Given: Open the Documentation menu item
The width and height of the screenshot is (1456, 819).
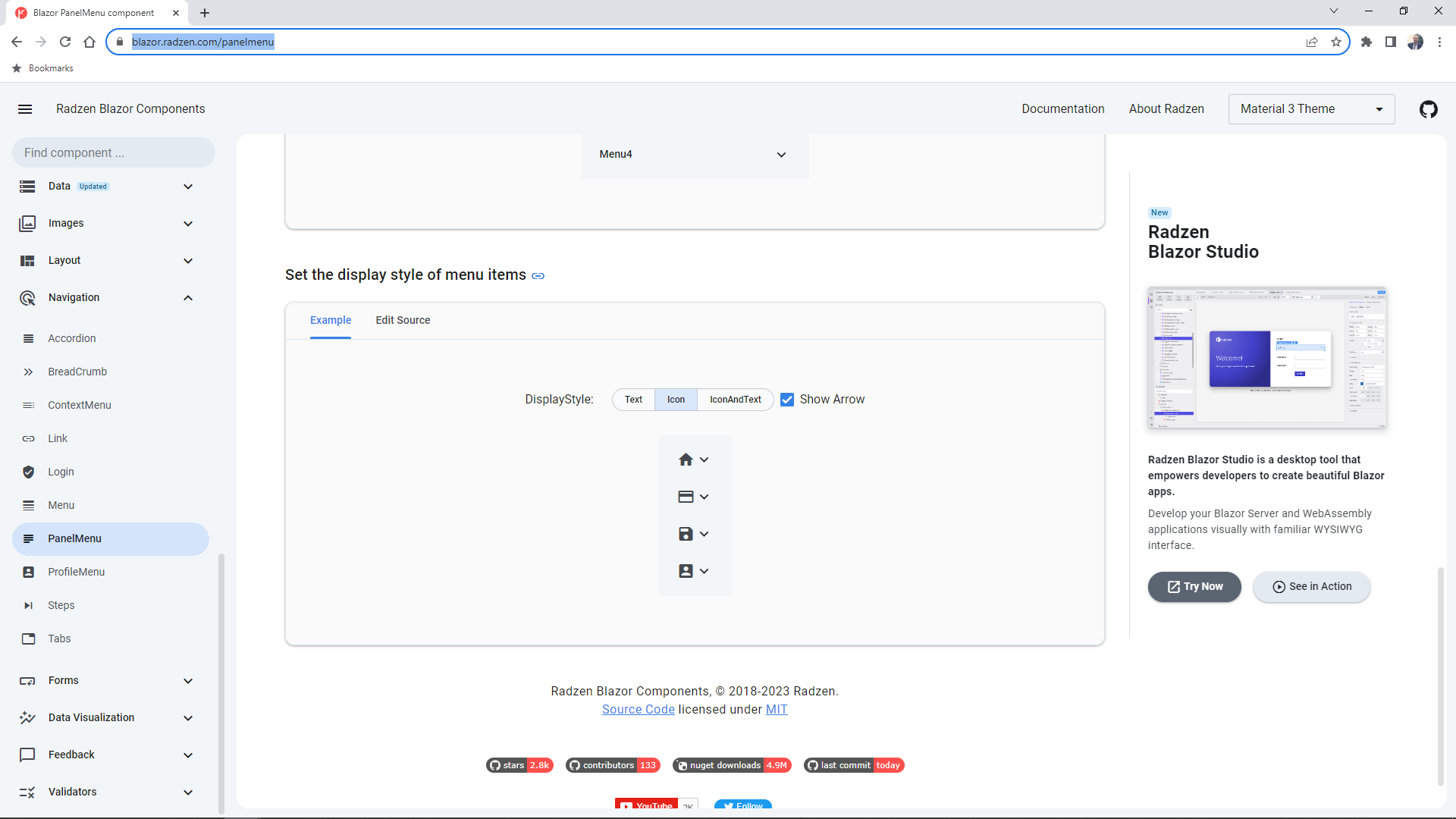Looking at the screenshot, I should click(x=1062, y=108).
